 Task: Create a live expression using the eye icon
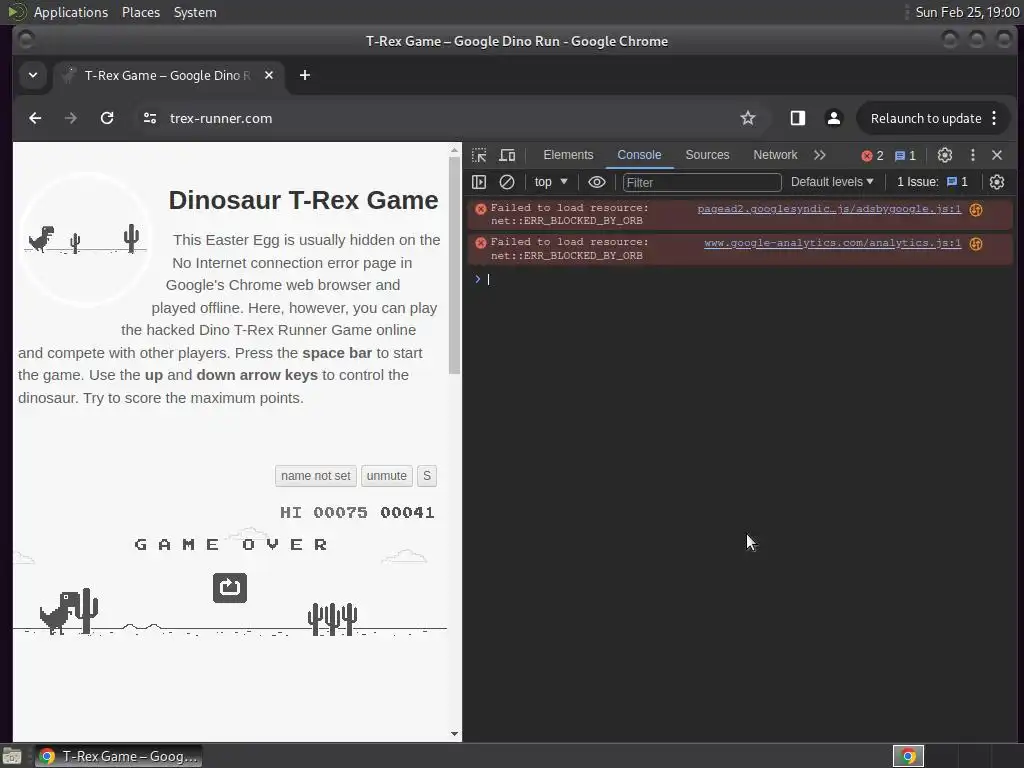pyautogui.click(x=597, y=182)
